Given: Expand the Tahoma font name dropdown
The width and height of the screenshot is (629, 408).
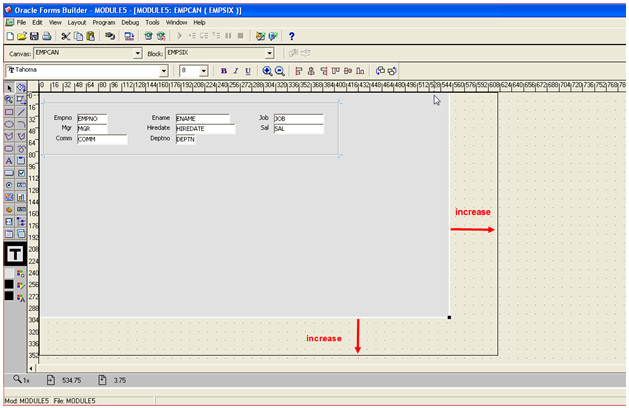Looking at the screenshot, I should coord(166,71).
